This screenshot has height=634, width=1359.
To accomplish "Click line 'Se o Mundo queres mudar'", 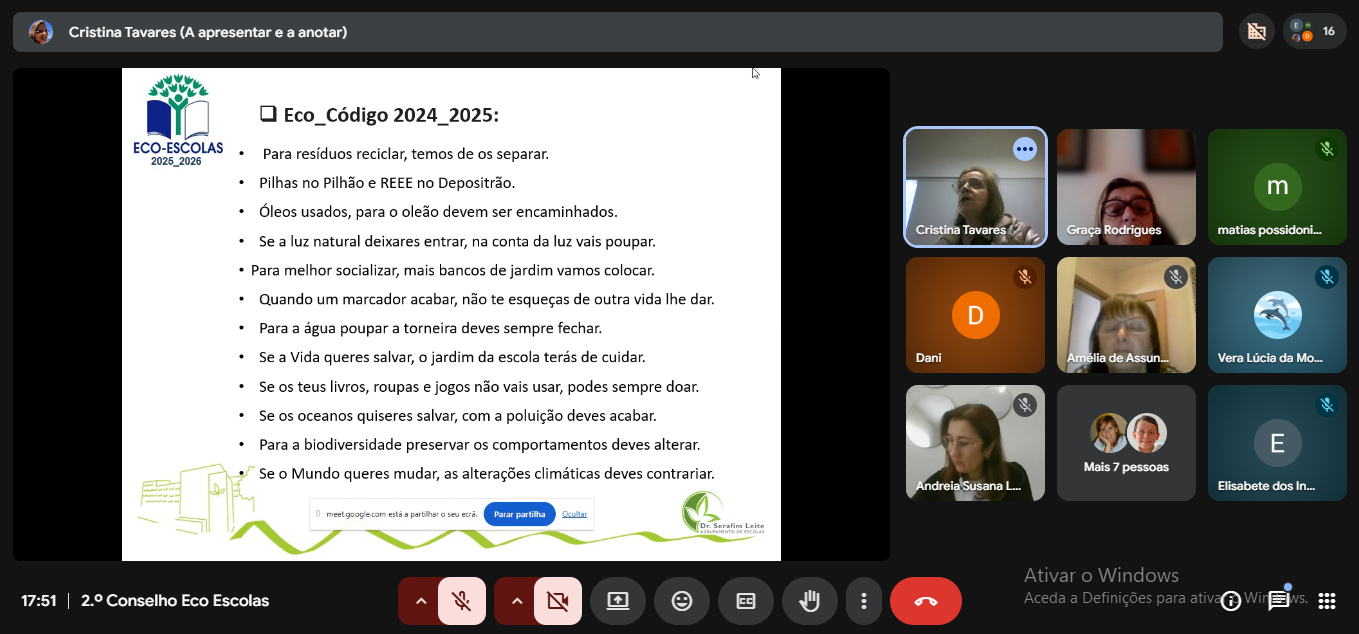I will (486, 474).
